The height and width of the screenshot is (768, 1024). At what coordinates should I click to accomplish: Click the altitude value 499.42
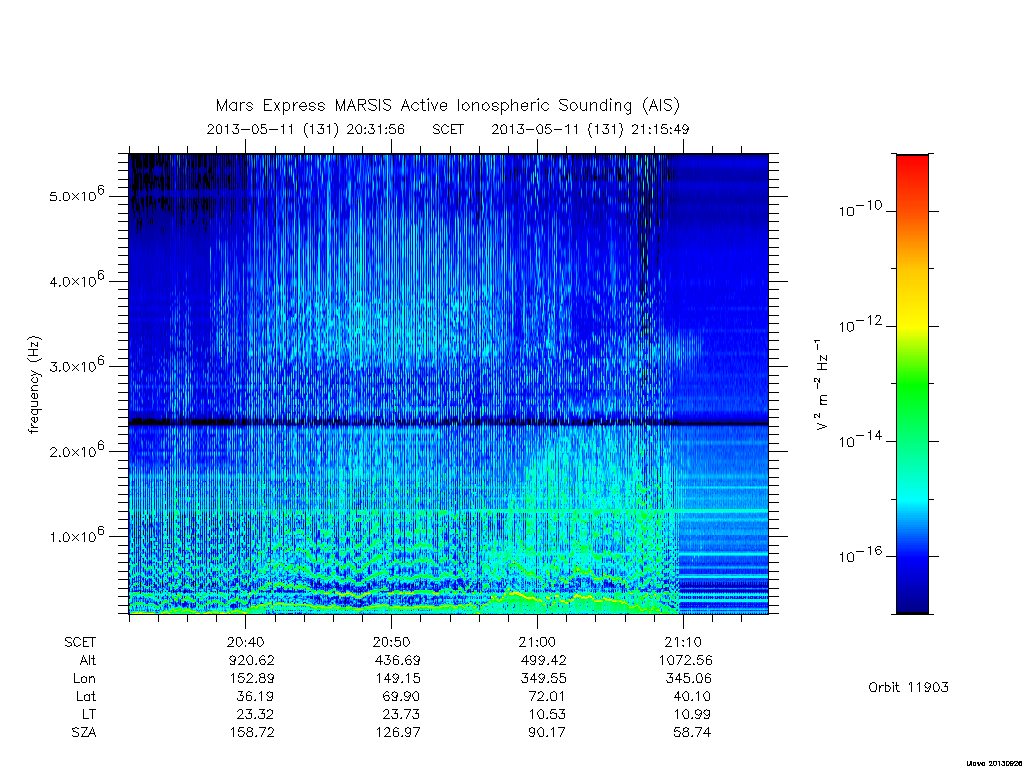pos(543,660)
